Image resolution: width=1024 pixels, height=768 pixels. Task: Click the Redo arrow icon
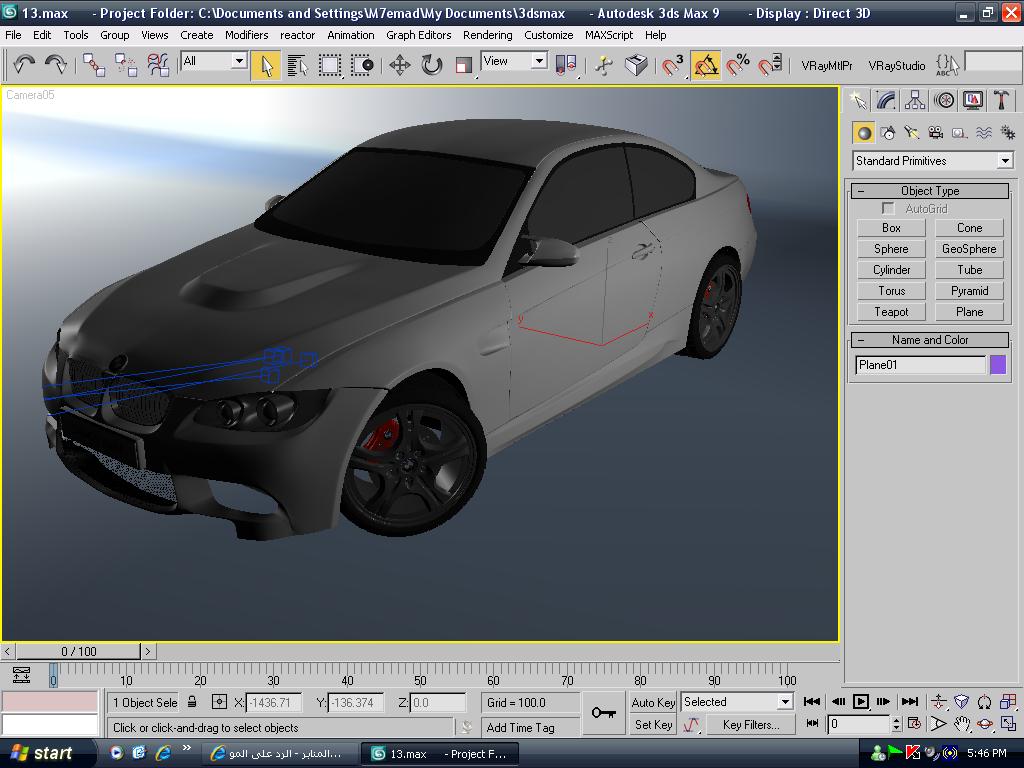click(x=56, y=65)
